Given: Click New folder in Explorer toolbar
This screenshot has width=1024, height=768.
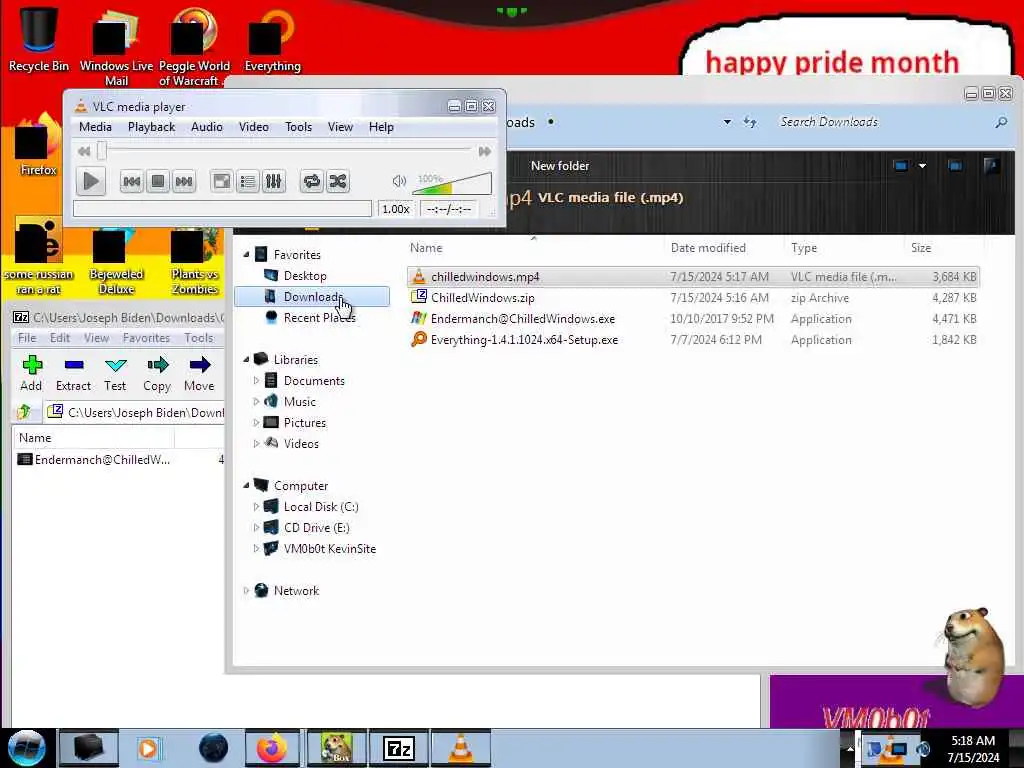Looking at the screenshot, I should click(560, 166).
